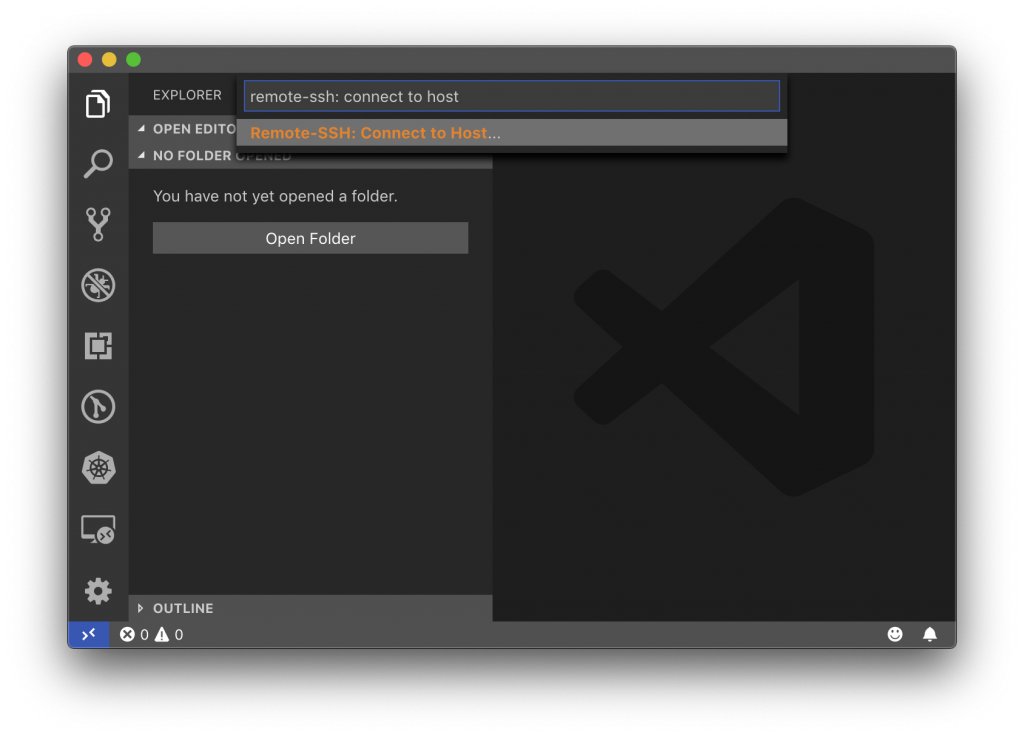Open notifications bell in status bar
This screenshot has height=738, width=1024.
[929, 634]
